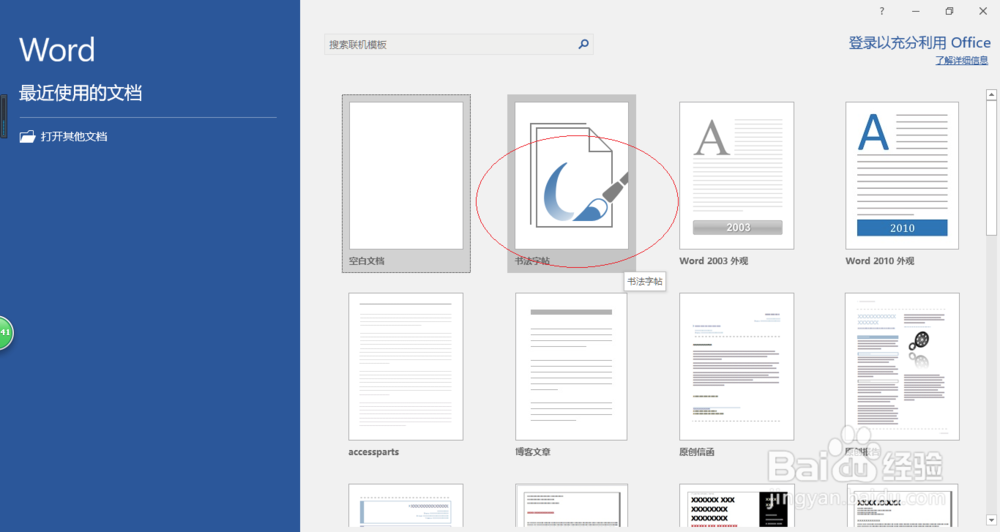Select the Word 2003 外观 template

pyautogui.click(x=737, y=184)
